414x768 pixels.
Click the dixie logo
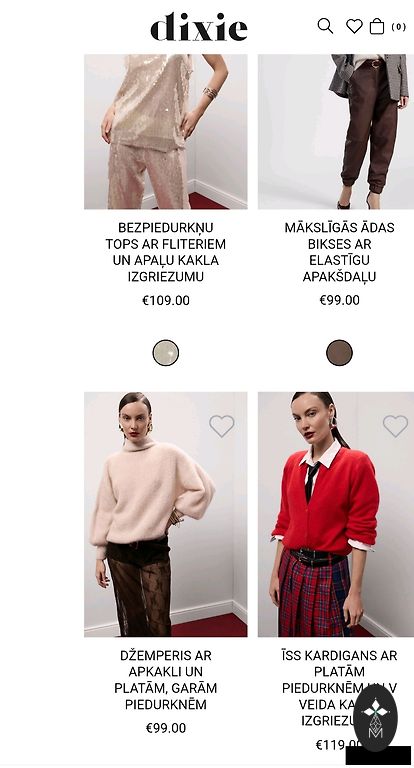click(x=198, y=27)
